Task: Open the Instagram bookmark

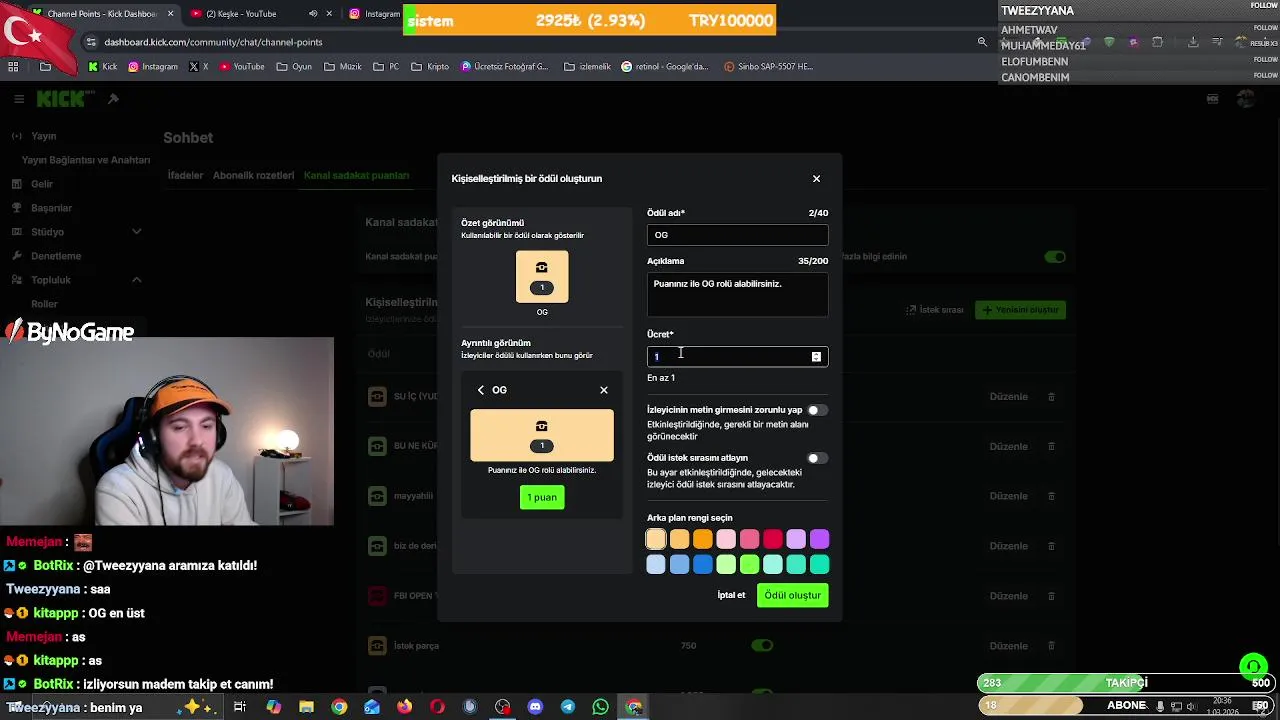Action: tap(153, 67)
